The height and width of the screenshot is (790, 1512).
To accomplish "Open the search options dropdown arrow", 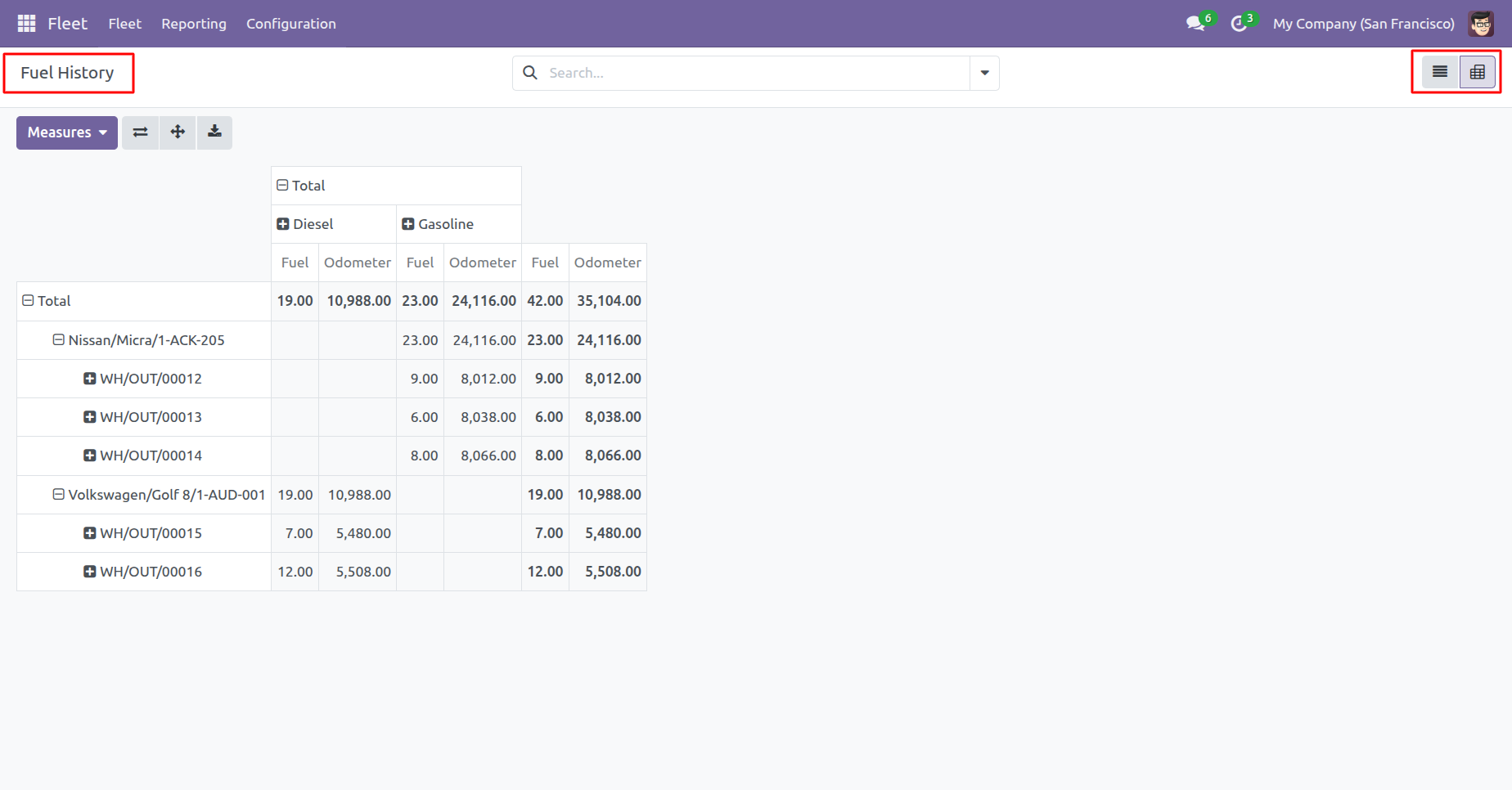I will click(984, 73).
